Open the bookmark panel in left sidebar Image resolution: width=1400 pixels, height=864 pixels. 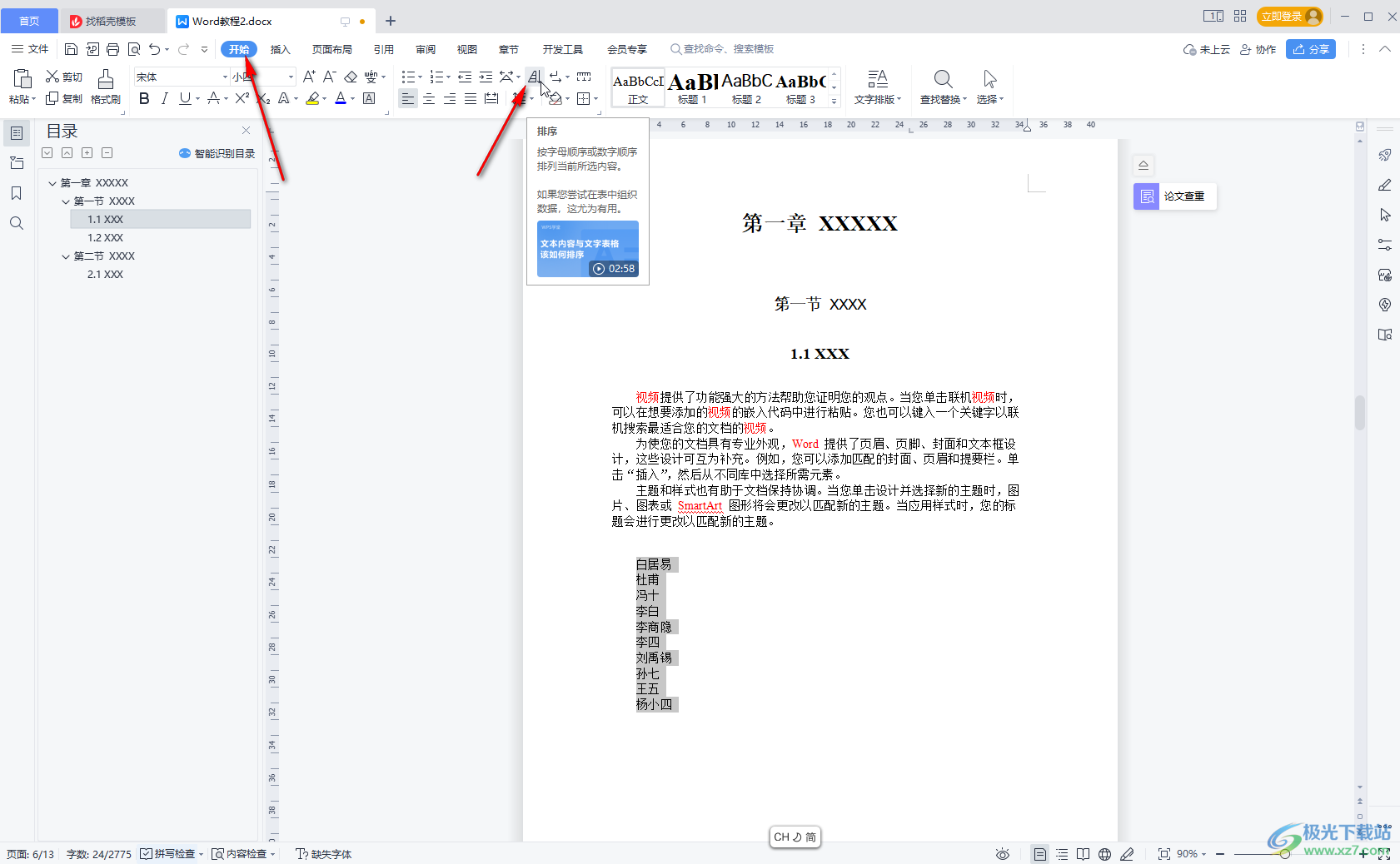coord(16,193)
